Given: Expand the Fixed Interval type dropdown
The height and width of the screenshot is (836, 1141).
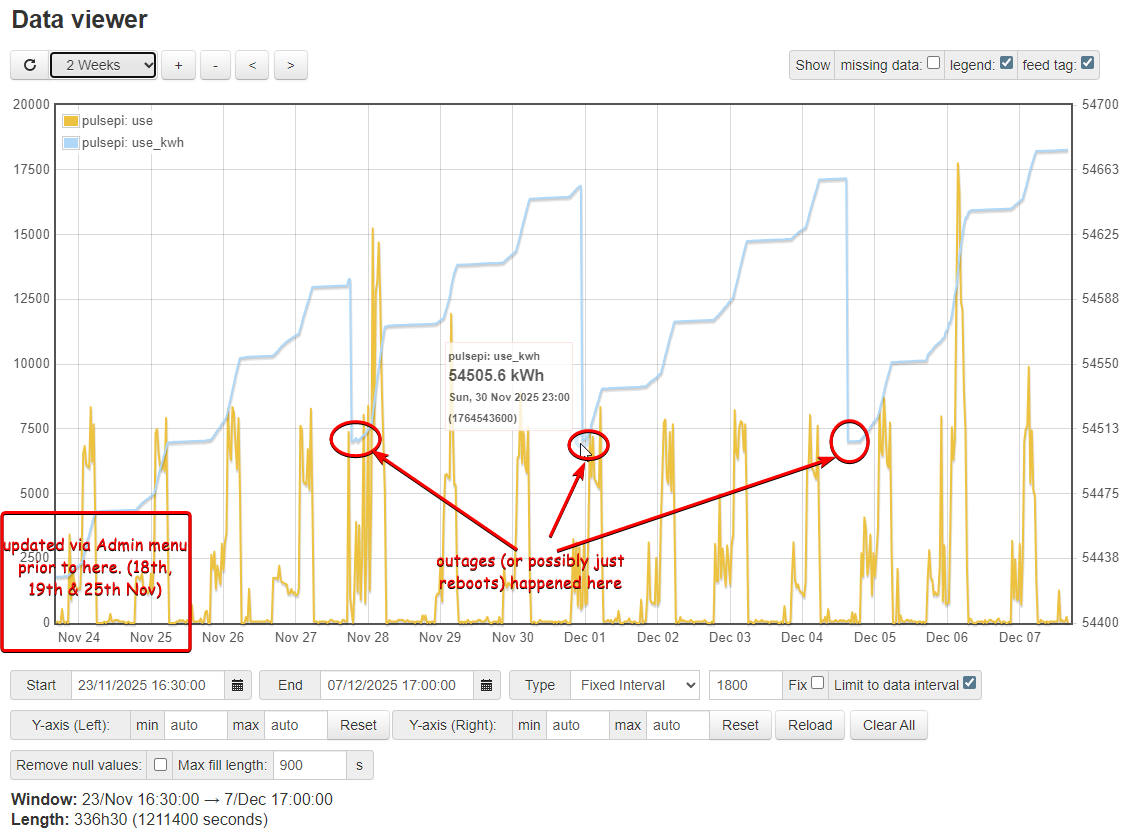Looking at the screenshot, I should (x=634, y=685).
